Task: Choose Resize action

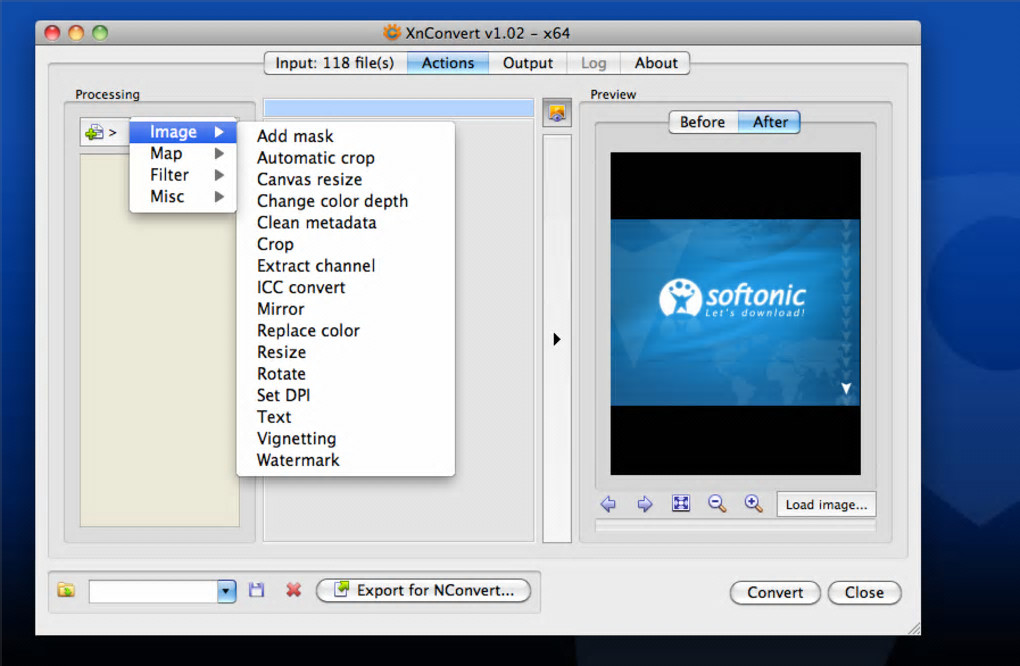Action: 345,352
